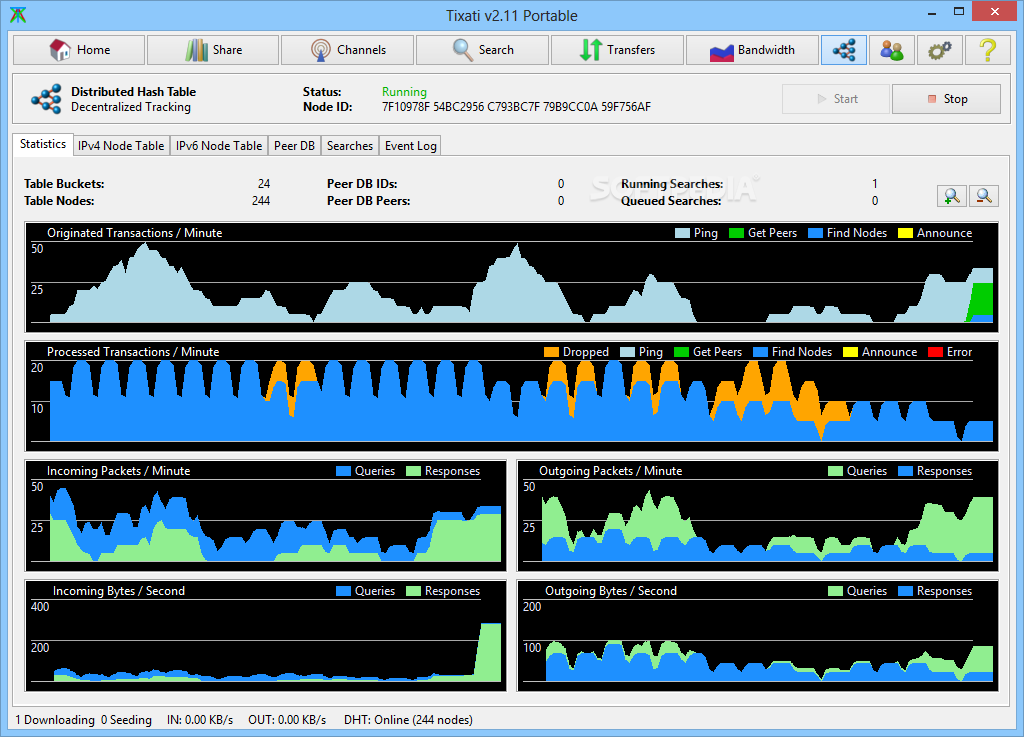Click the Ping swatch in Originated legend
Image resolution: width=1024 pixels, height=737 pixels.
coord(682,233)
